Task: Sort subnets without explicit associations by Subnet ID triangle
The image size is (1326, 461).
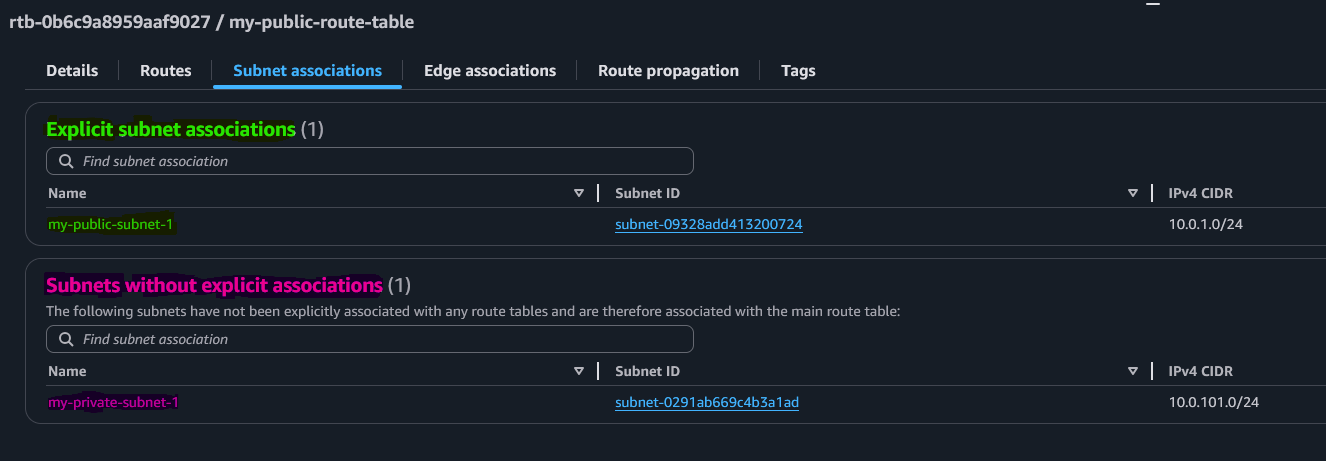Action: click(1133, 371)
